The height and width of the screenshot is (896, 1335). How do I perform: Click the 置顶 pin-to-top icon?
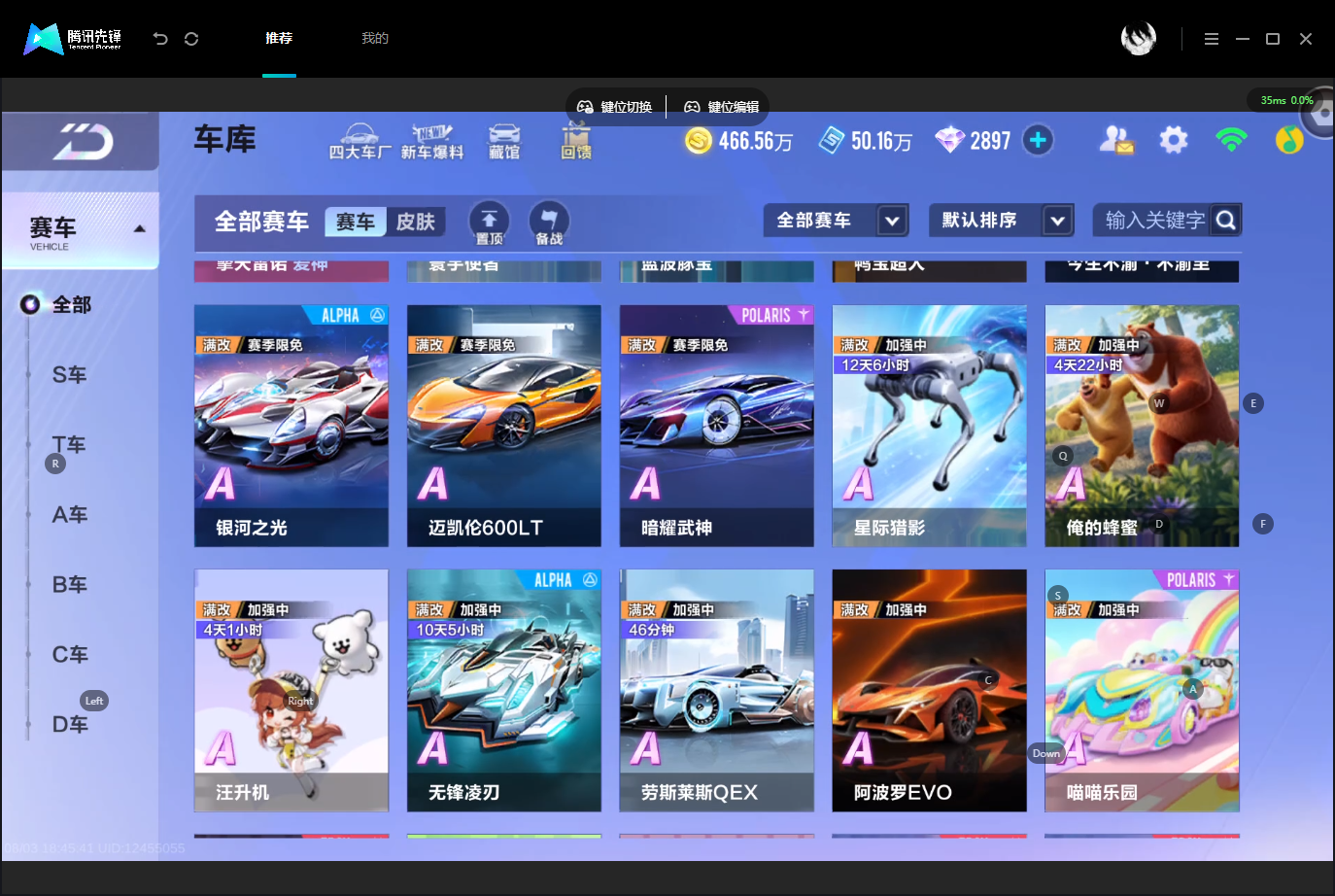coord(490,223)
